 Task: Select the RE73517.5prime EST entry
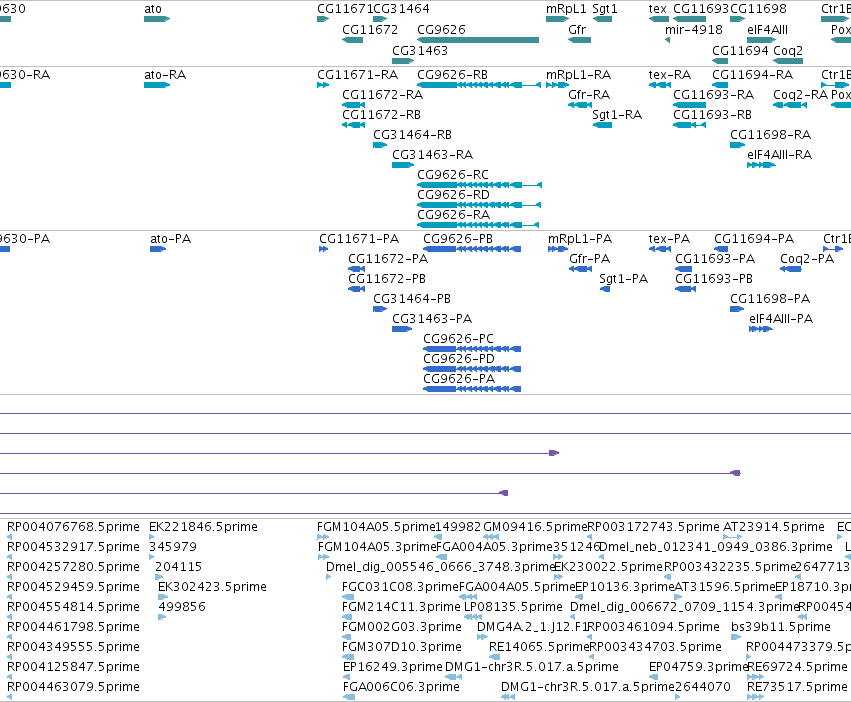pos(797,687)
